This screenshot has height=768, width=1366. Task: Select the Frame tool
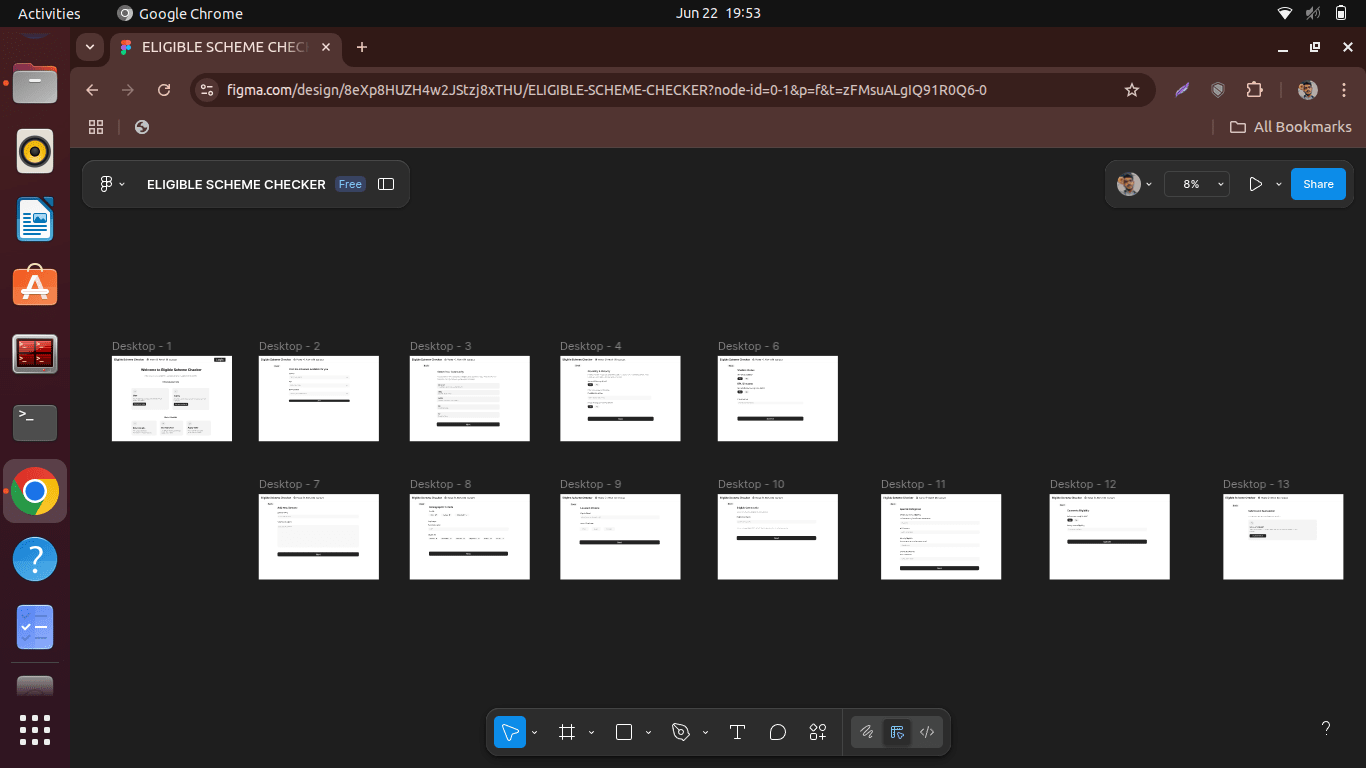[x=567, y=732]
